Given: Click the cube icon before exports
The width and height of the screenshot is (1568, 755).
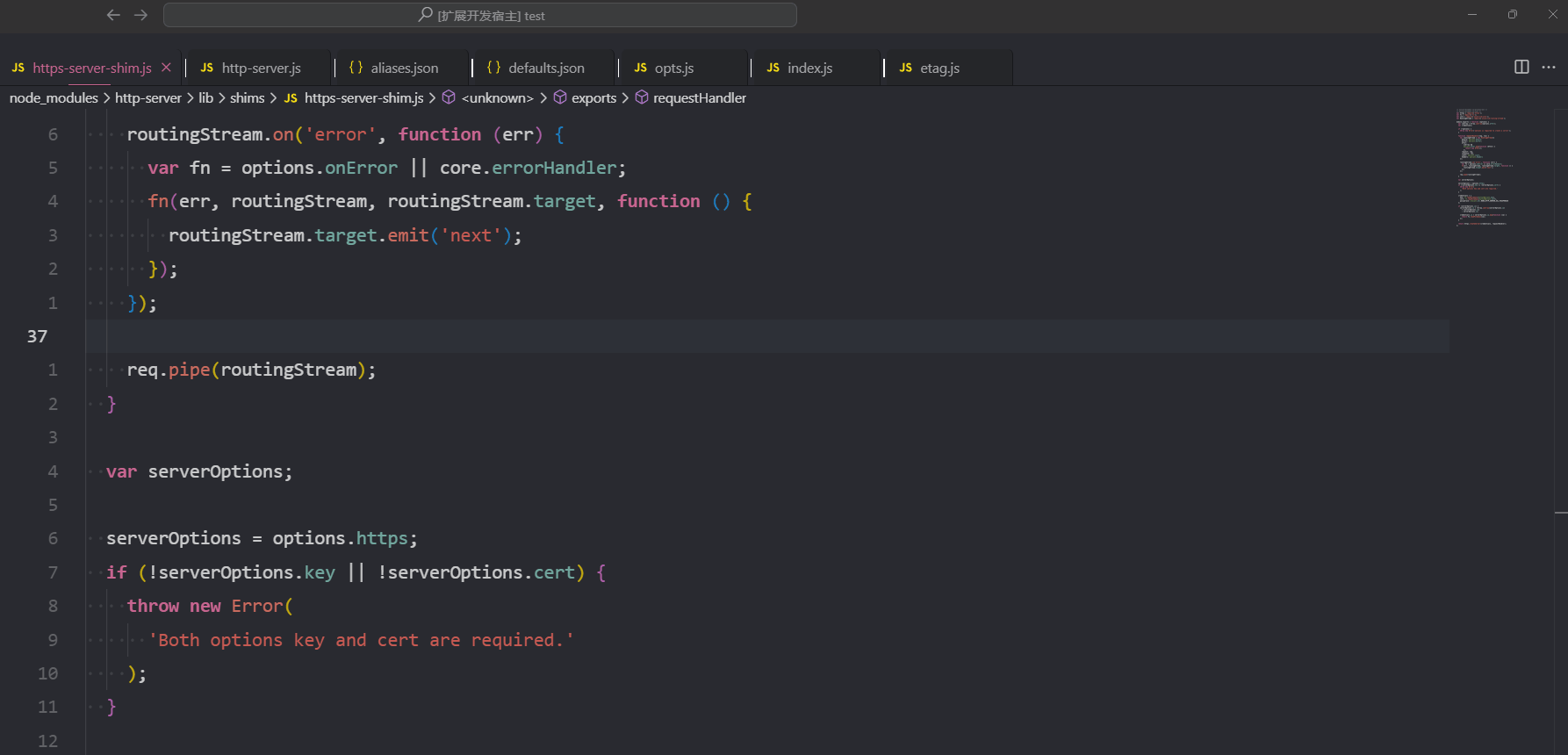Looking at the screenshot, I should pyautogui.click(x=560, y=97).
